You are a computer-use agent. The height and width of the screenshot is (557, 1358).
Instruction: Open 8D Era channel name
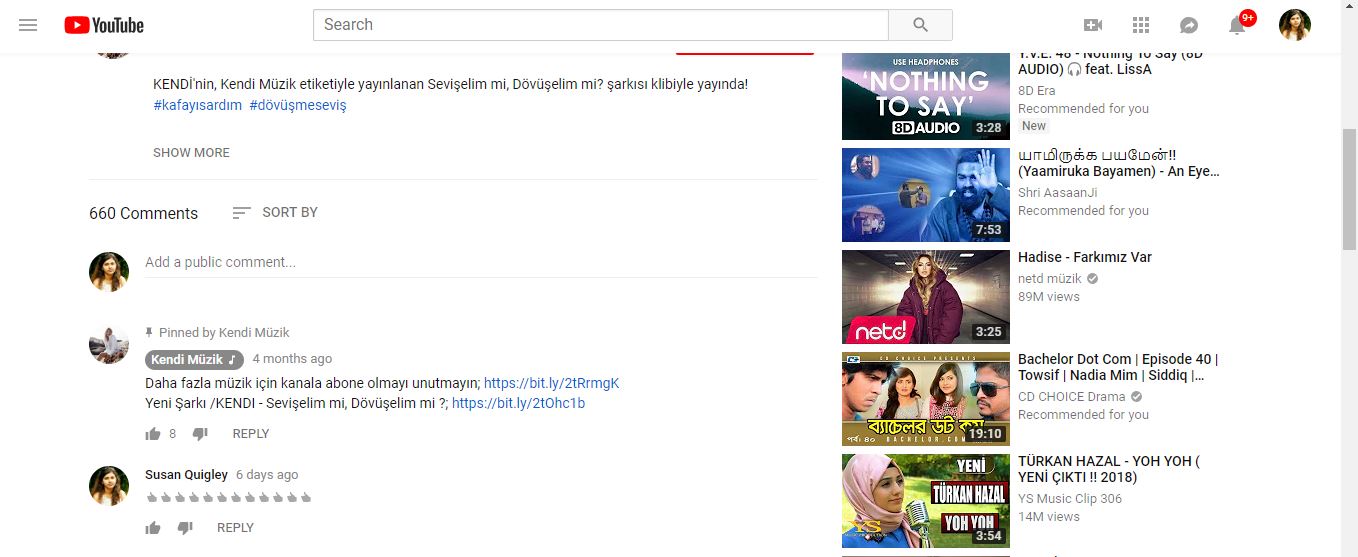pyautogui.click(x=1038, y=91)
